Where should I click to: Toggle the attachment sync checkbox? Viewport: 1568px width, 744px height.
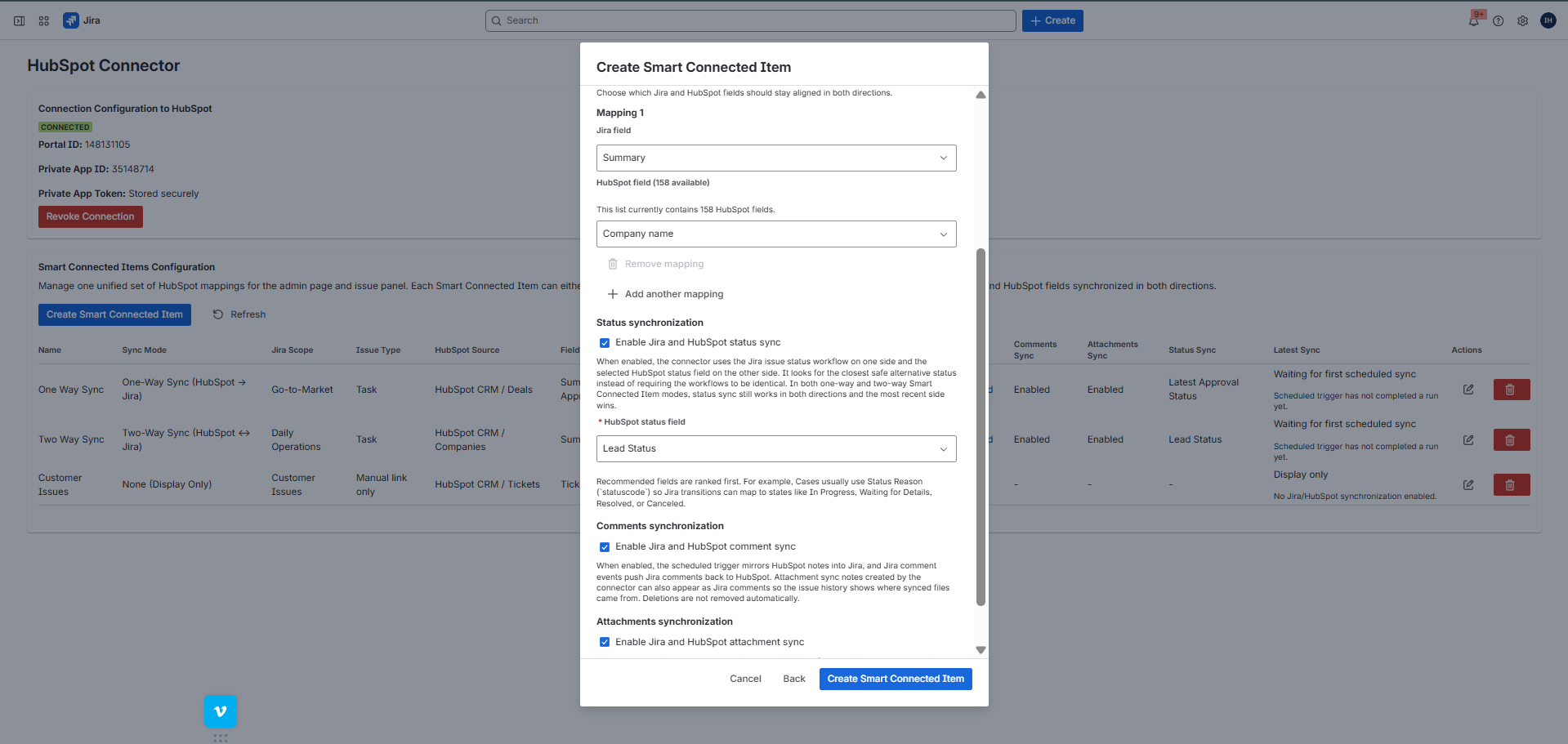point(605,642)
